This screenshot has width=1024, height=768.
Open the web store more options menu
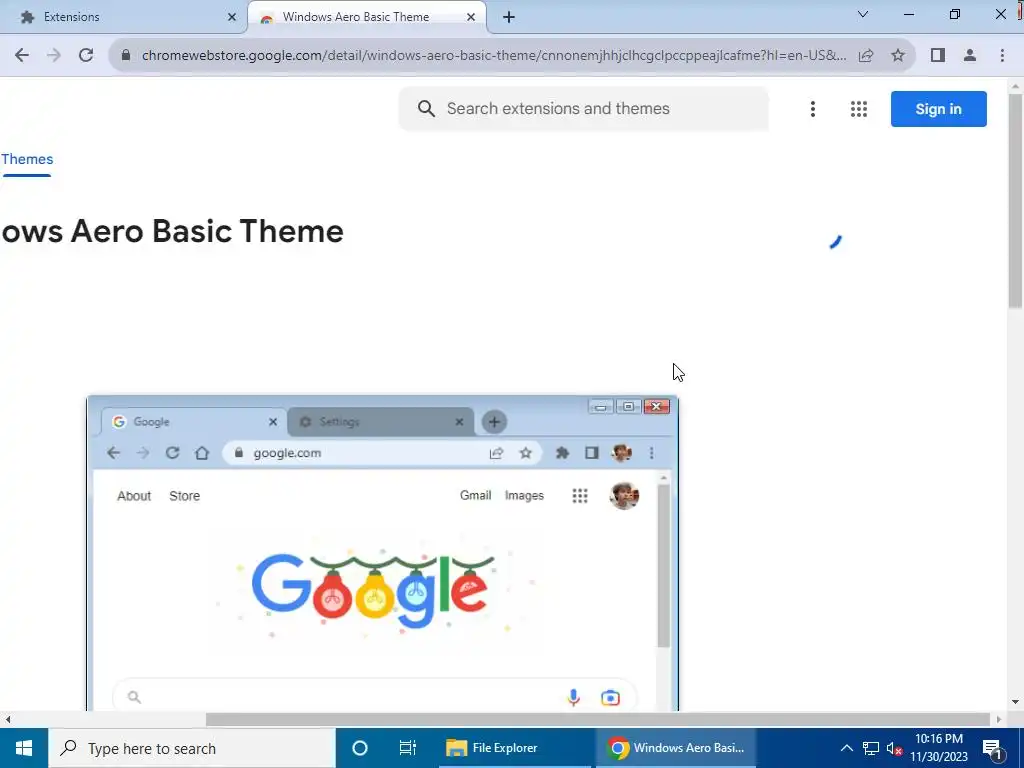click(x=812, y=109)
